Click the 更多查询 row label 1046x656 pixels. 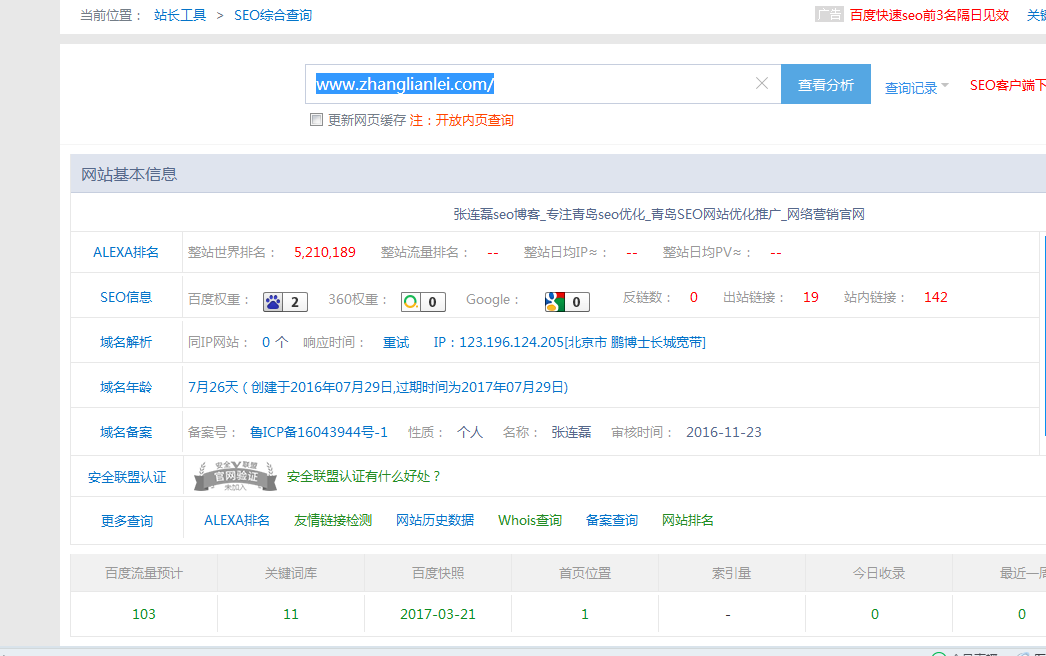(x=127, y=521)
